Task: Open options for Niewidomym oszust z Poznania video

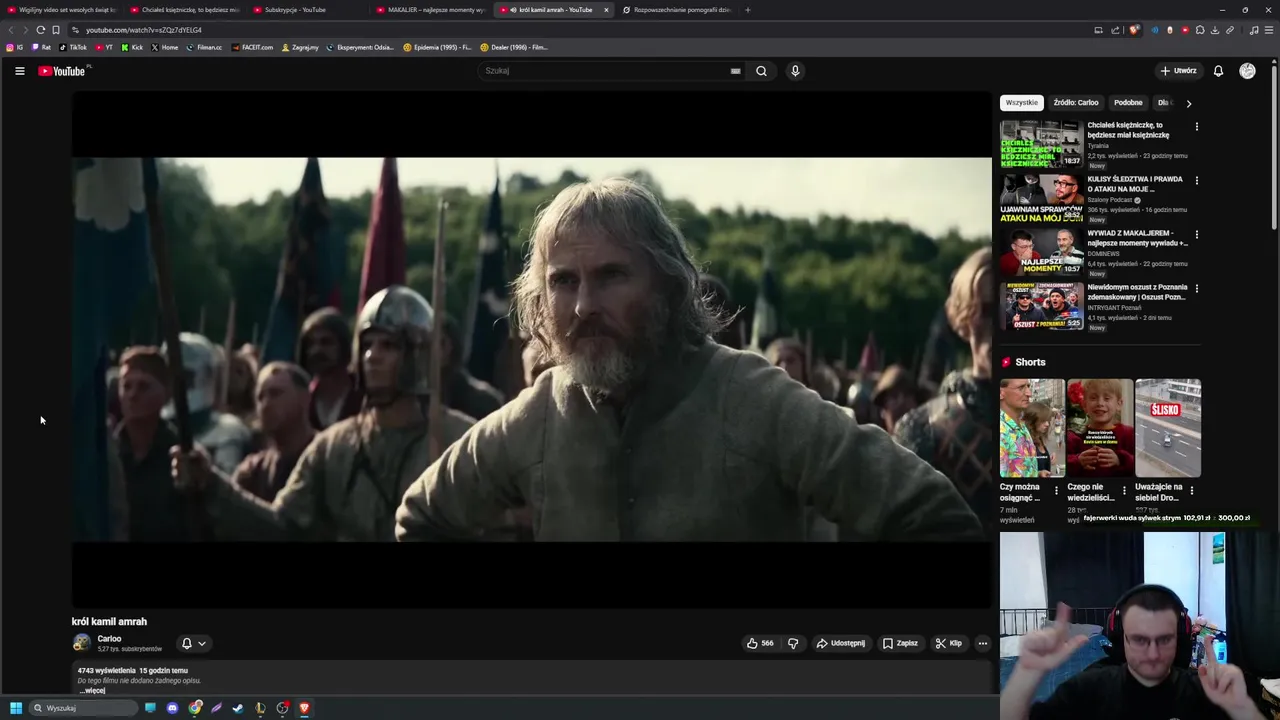Action: tap(1196, 288)
